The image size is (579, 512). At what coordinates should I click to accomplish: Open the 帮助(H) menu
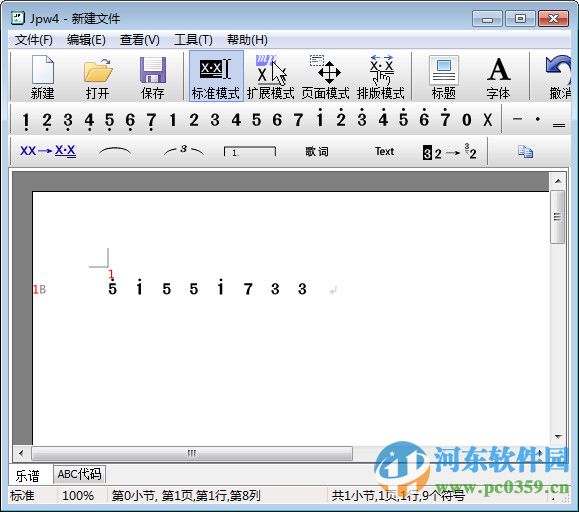[x=247, y=40]
